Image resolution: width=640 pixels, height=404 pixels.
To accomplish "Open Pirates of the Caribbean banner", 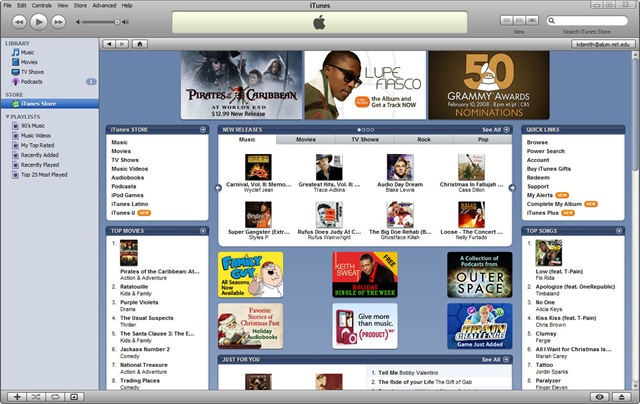I will pos(241,85).
